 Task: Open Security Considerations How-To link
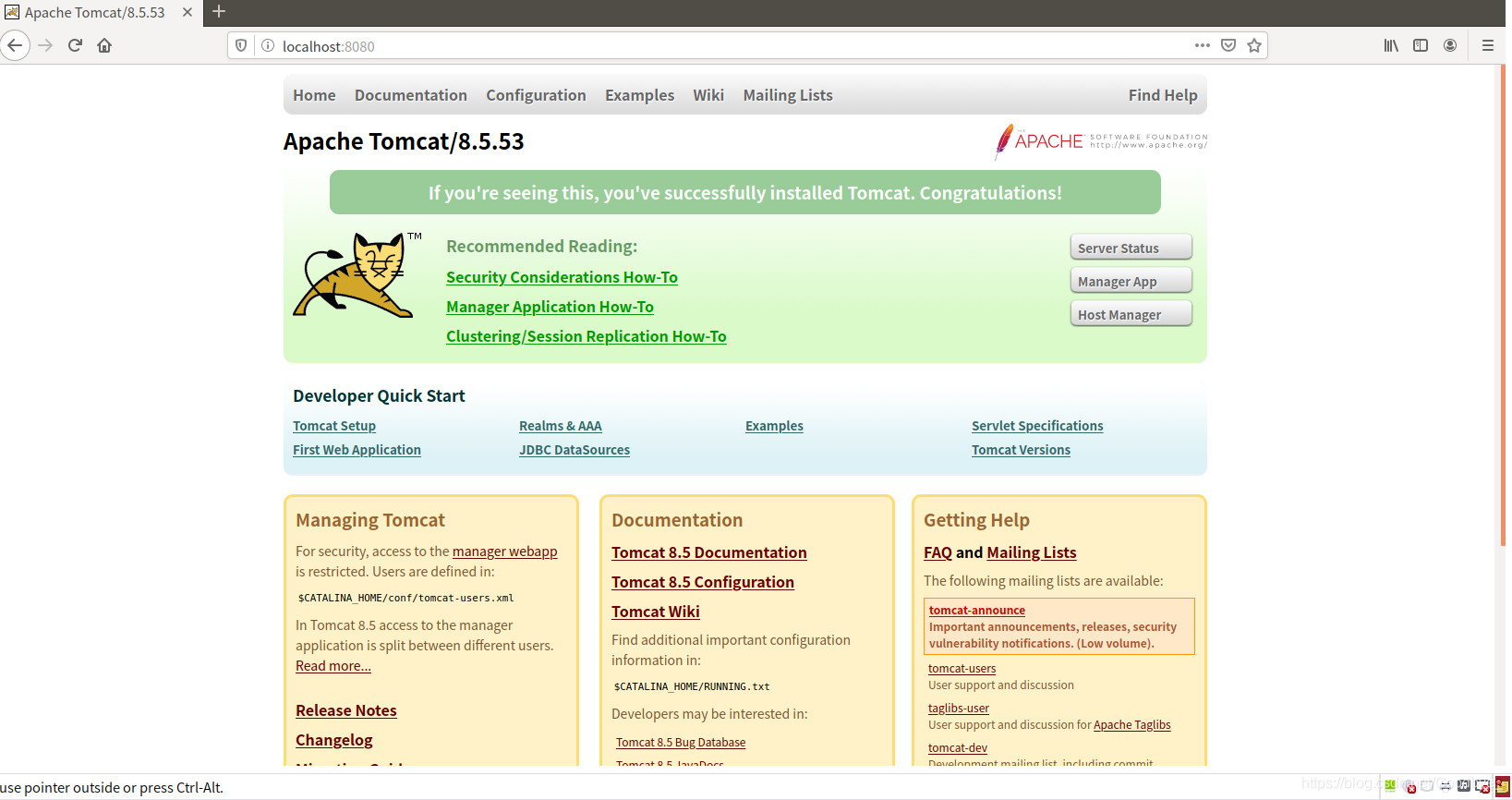(562, 277)
